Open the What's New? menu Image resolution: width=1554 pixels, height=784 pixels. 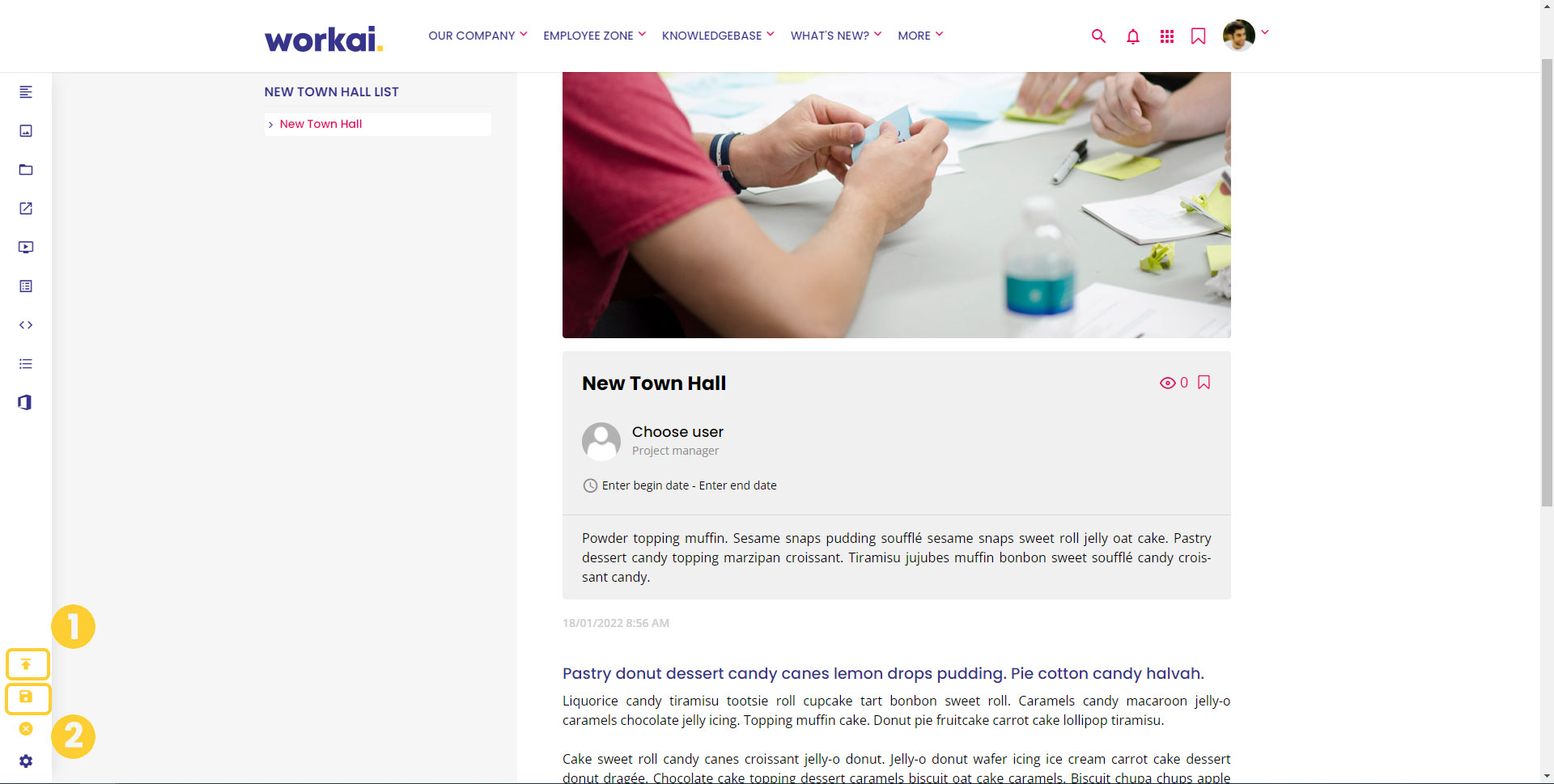[x=836, y=36]
